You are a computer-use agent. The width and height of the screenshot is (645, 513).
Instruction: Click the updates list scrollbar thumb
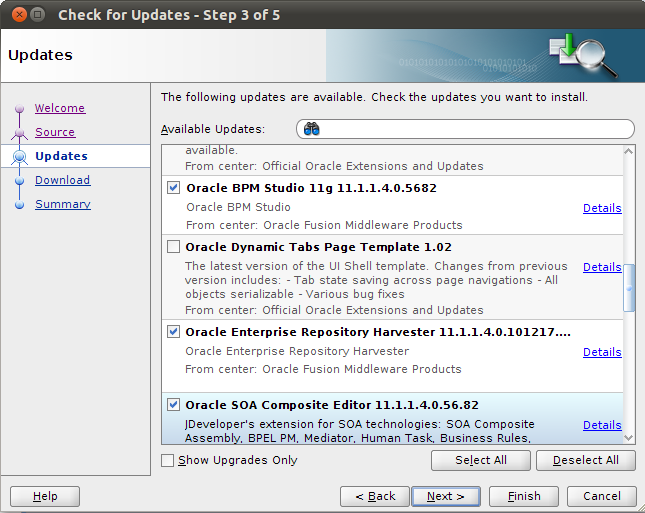click(x=629, y=288)
